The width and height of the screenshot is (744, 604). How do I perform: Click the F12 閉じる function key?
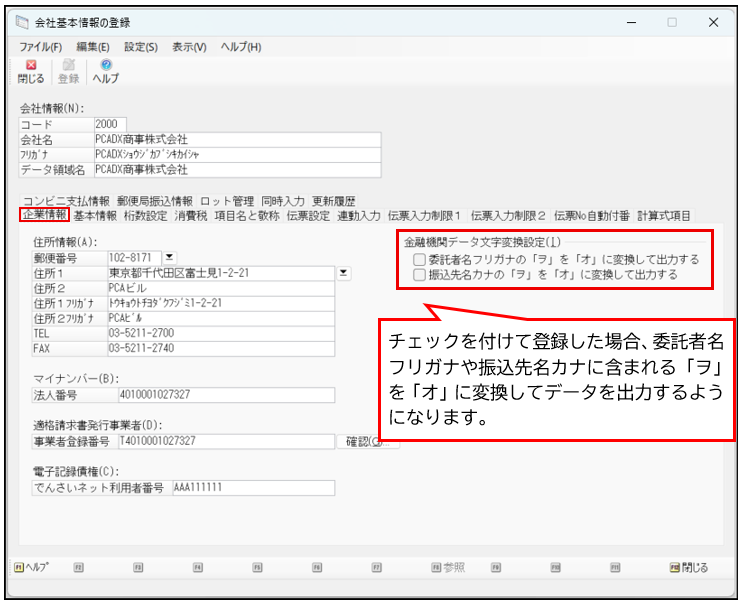point(688,567)
